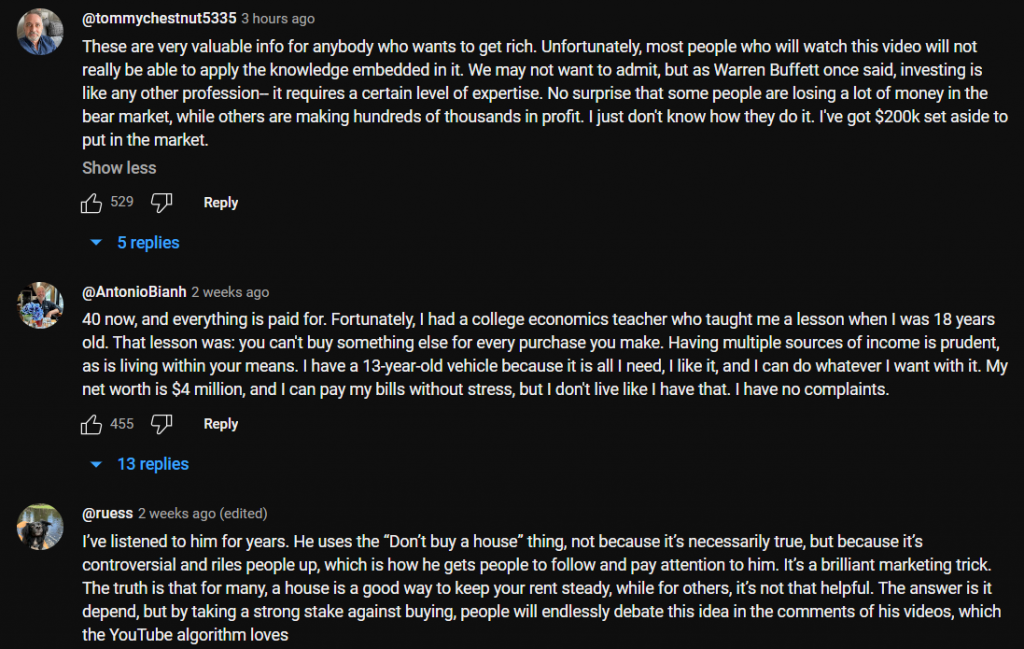Click the "3 hours ago" timestamp
Image resolution: width=1024 pixels, height=649 pixels.
click(x=280, y=18)
